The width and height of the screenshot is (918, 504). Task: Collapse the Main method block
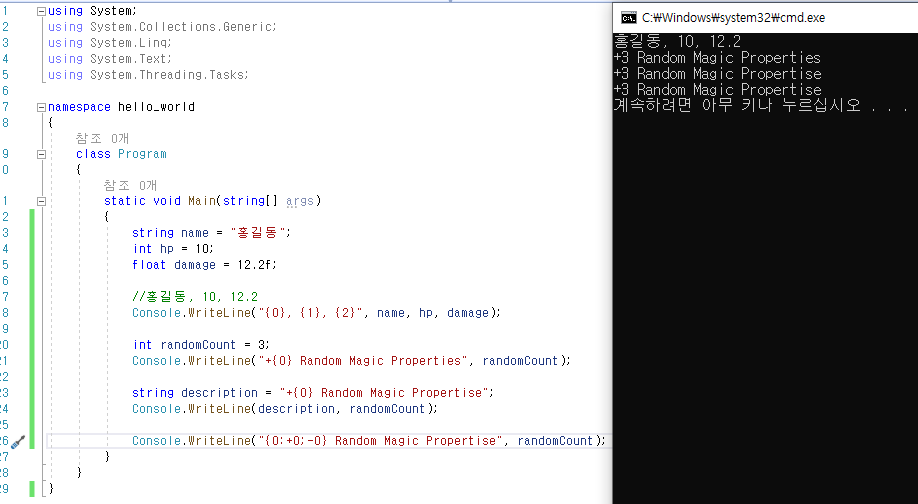[41, 201]
